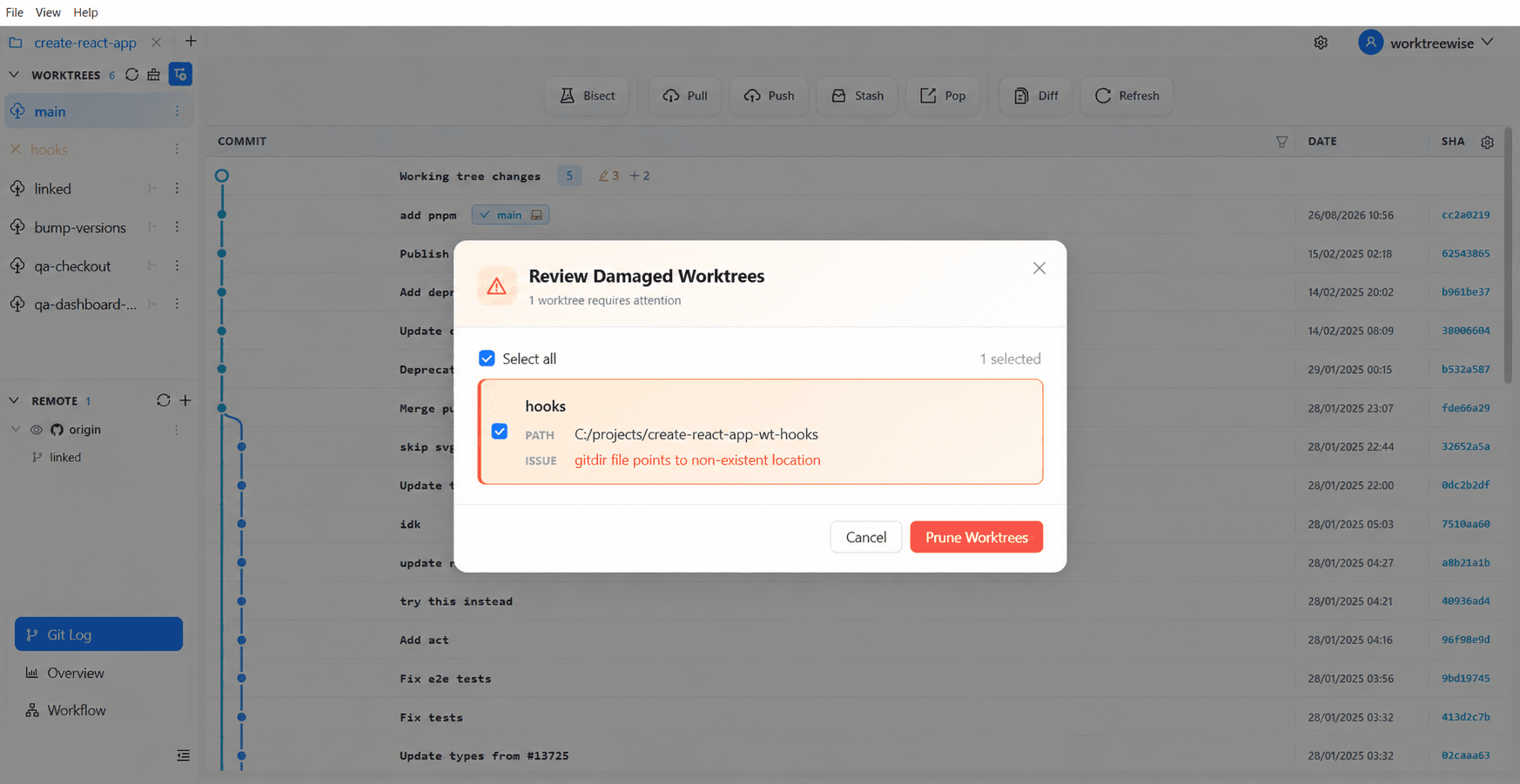Click the Bisect toolbar icon

point(567,96)
